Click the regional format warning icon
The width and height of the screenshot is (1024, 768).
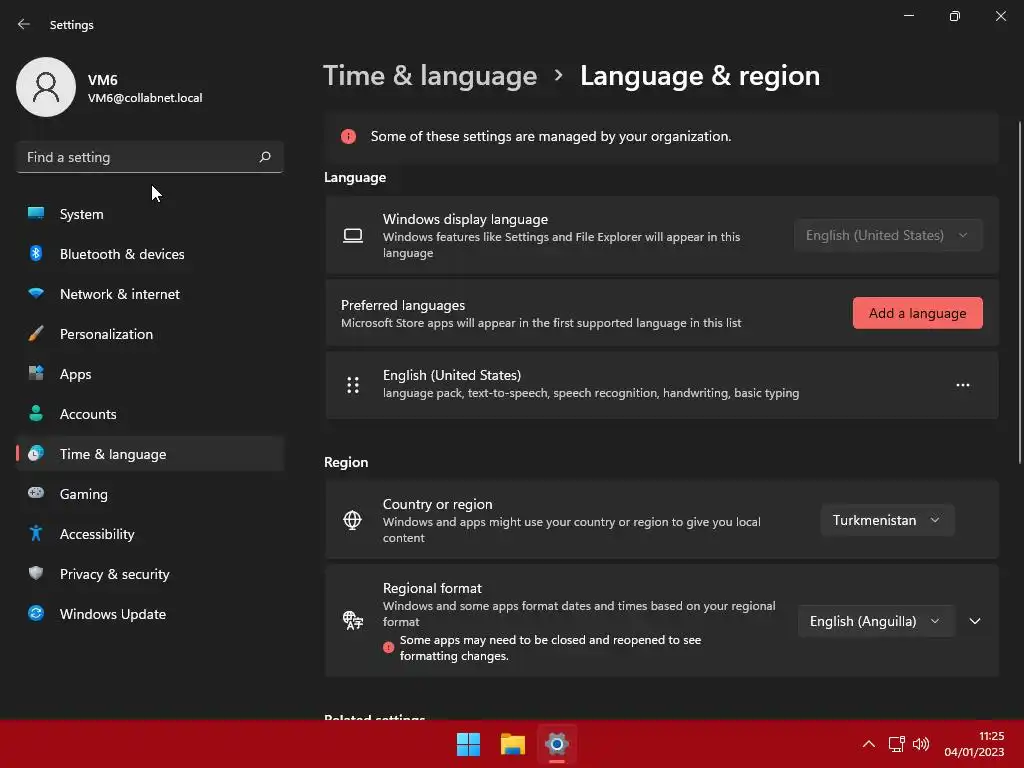coord(389,648)
